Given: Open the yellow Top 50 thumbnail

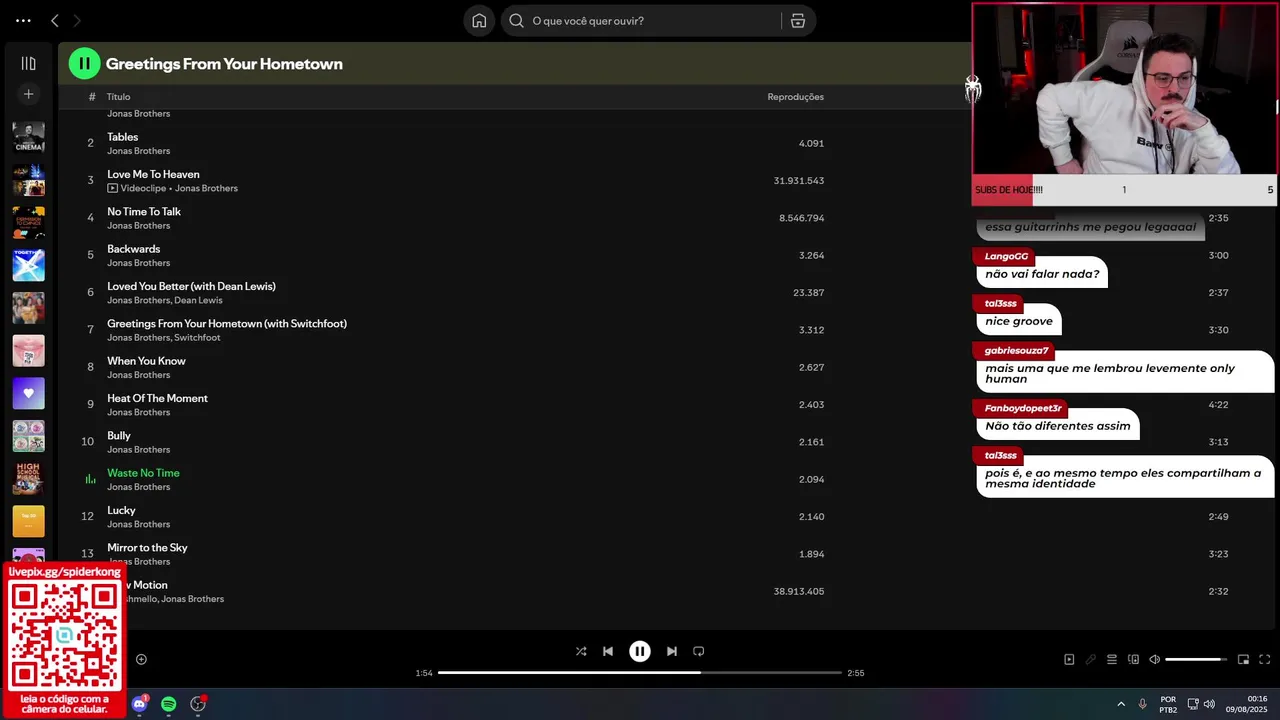Looking at the screenshot, I should (28, 521).
